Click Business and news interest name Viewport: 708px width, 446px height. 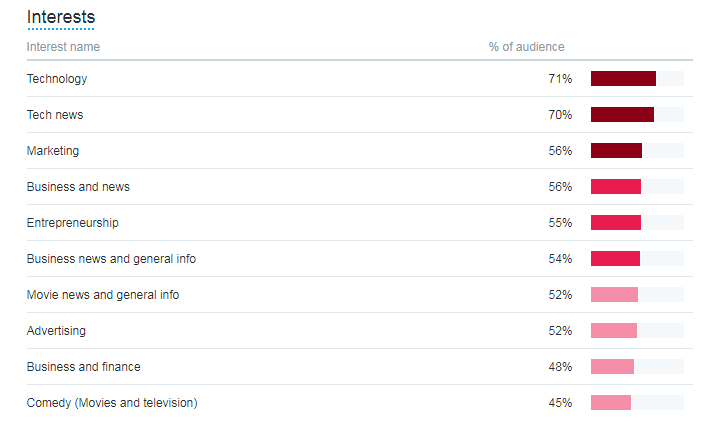tap(78, 187)
